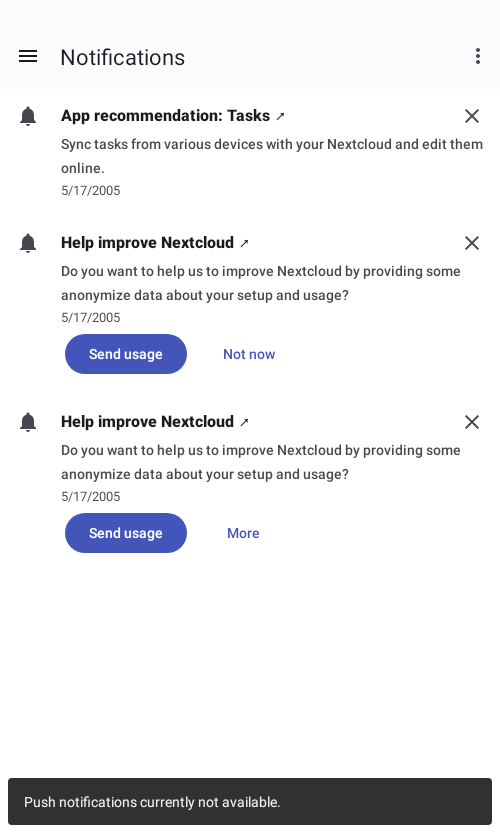Click the bell icon of the first Help improve notification

[x=28, y=243]
